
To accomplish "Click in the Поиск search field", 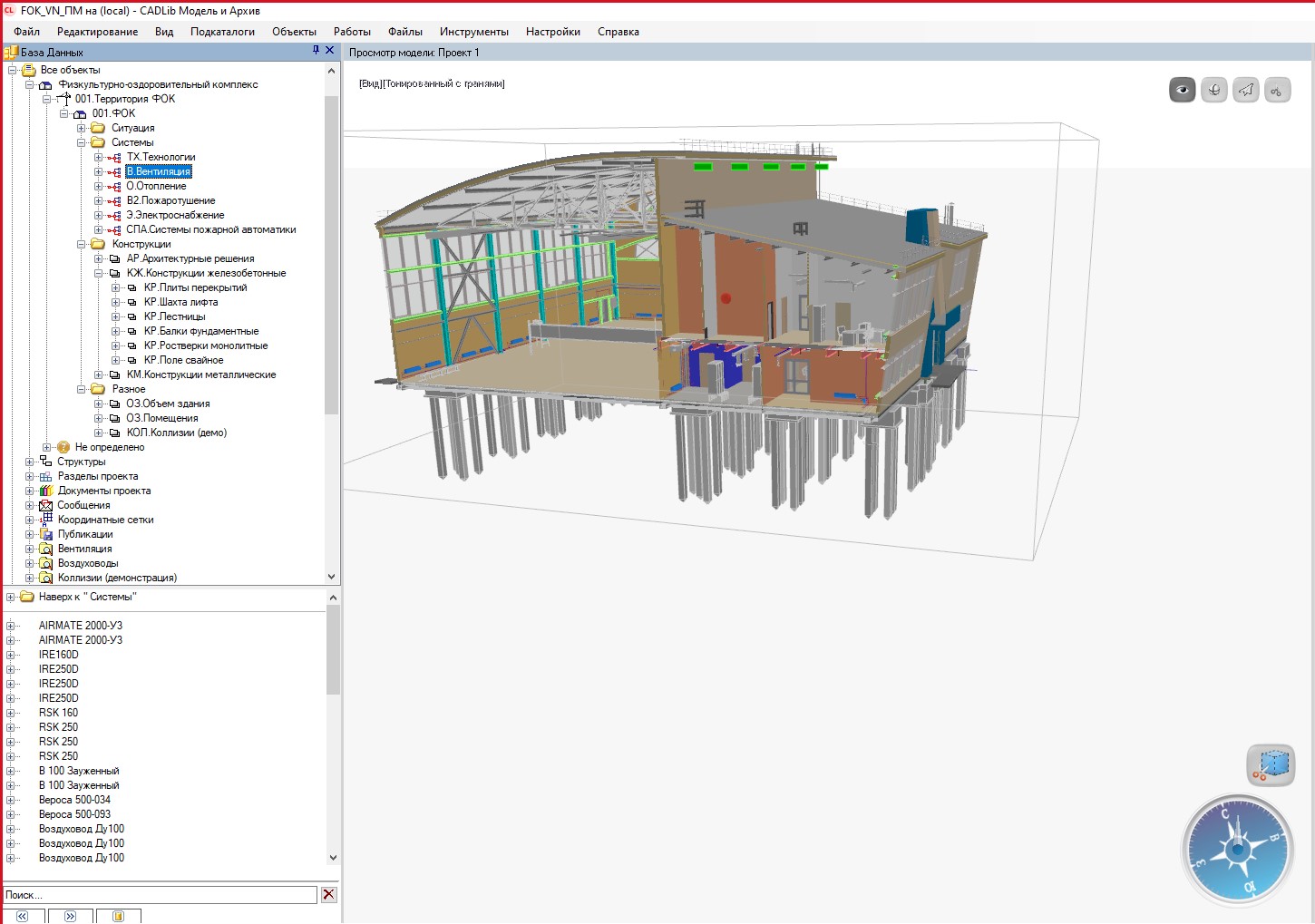I will (161, 895).
